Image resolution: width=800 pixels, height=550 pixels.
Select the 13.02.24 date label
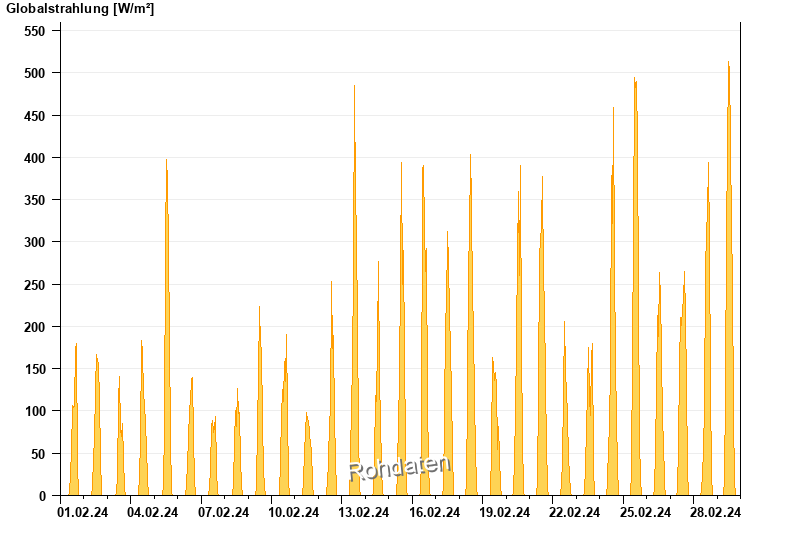click(x=364, y=513)
